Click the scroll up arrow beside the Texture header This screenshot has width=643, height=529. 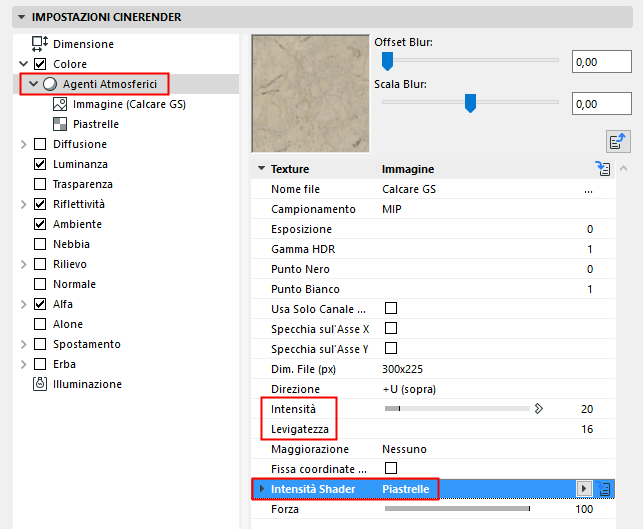(x=624, y=168)
